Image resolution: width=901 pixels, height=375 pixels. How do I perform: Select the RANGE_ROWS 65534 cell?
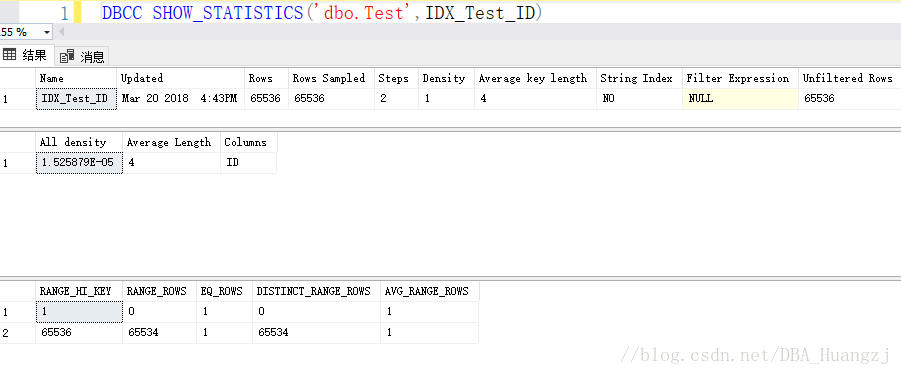click(x=160, y=333)
